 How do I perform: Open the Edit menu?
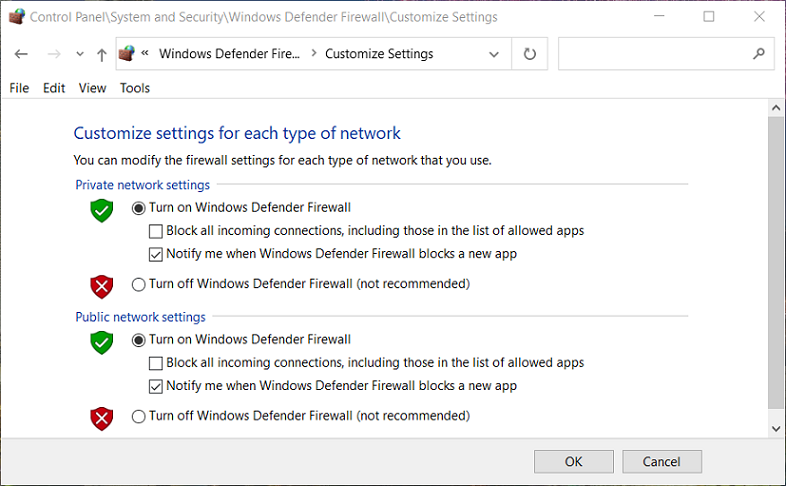coord(54,88)
